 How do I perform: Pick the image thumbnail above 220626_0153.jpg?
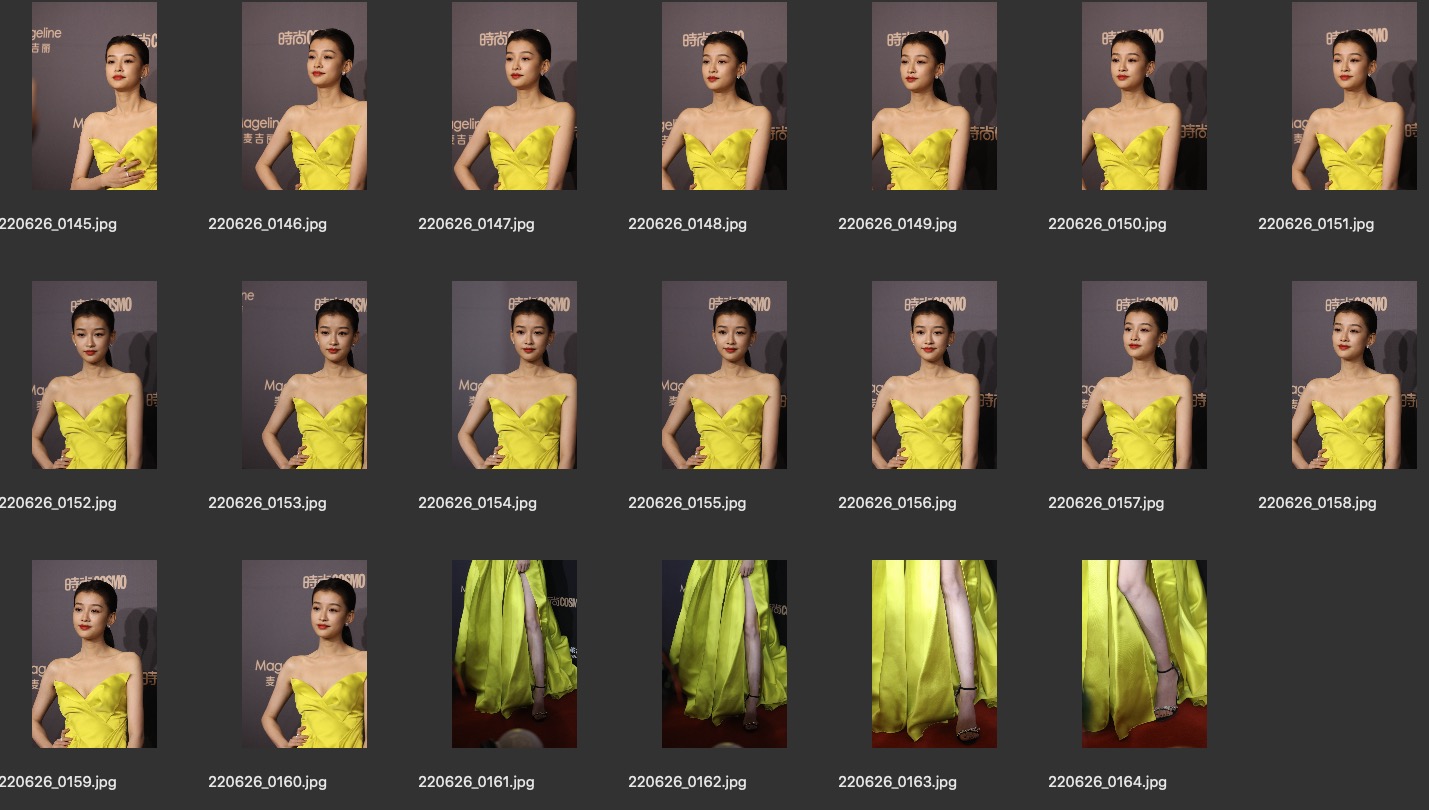click(304, 375)
